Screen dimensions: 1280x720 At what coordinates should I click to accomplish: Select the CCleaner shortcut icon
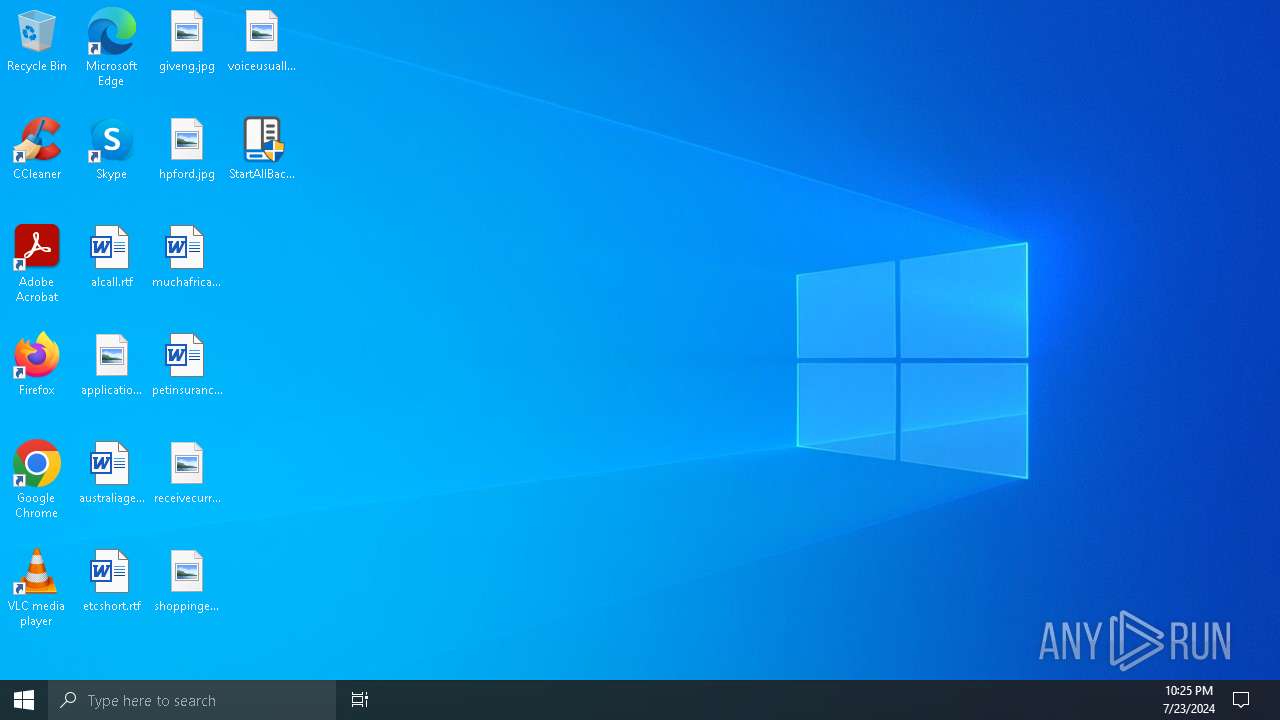coord(37,150)
